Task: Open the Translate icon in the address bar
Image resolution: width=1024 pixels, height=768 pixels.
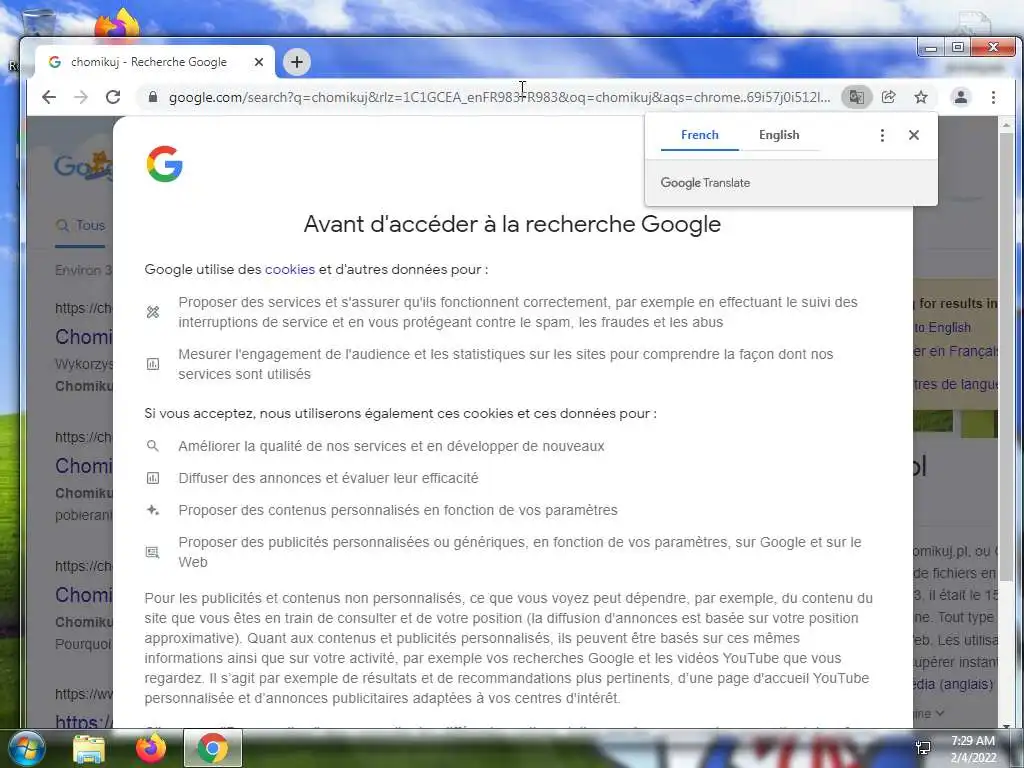Action: [x=856, y=97]
